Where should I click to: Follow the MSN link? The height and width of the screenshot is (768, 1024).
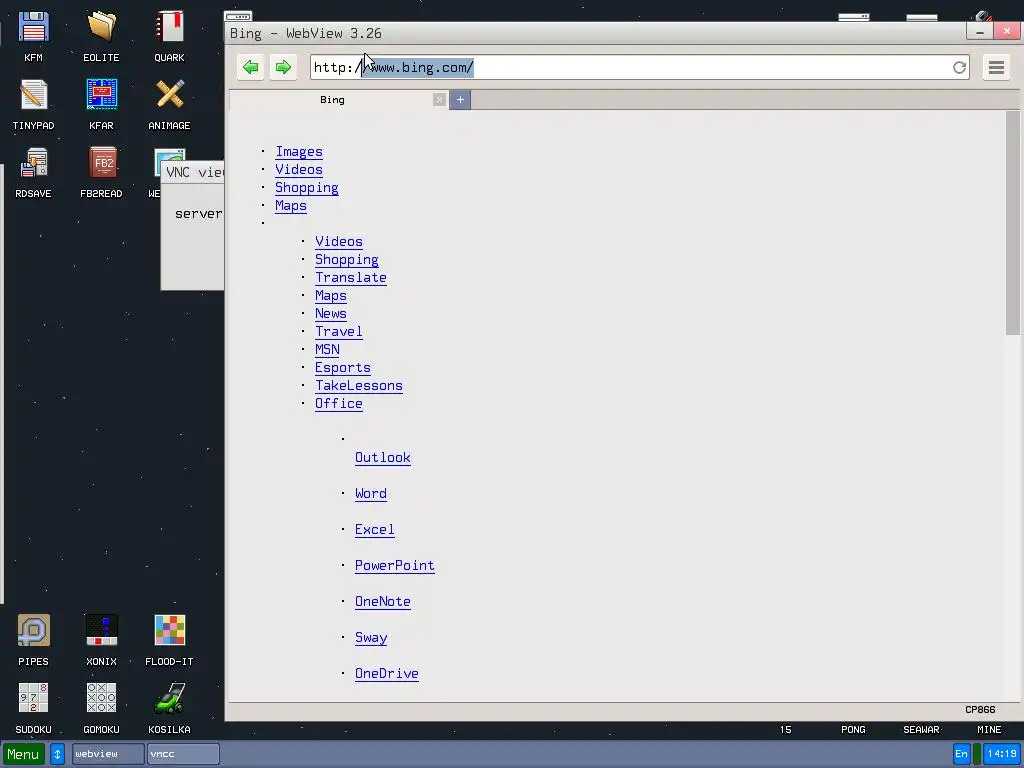327,349
